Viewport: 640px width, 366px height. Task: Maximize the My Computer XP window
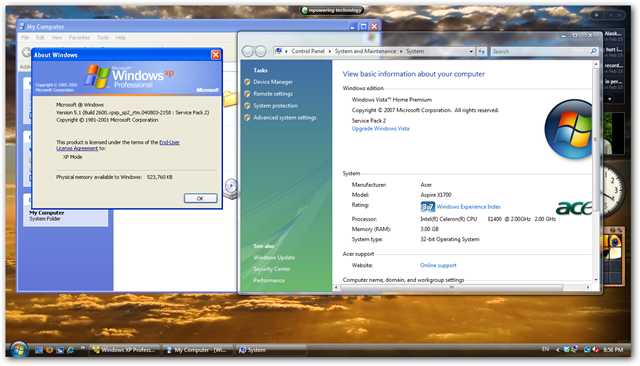(363, 27)
